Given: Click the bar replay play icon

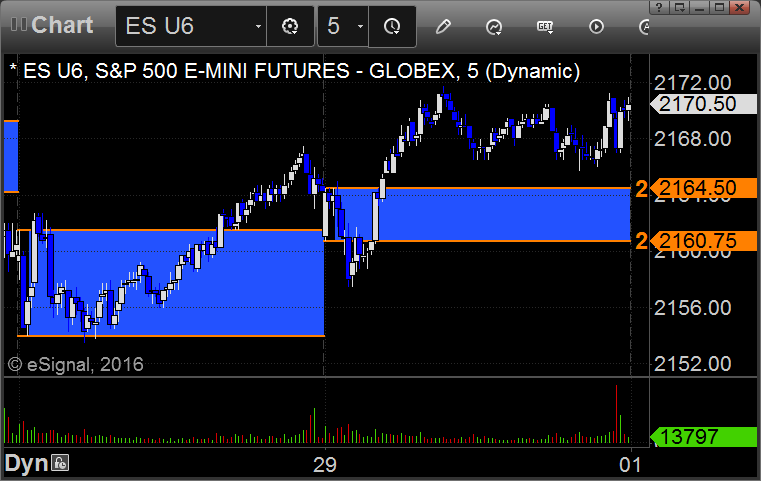Looking at the screenshot, I should point(596,26).
